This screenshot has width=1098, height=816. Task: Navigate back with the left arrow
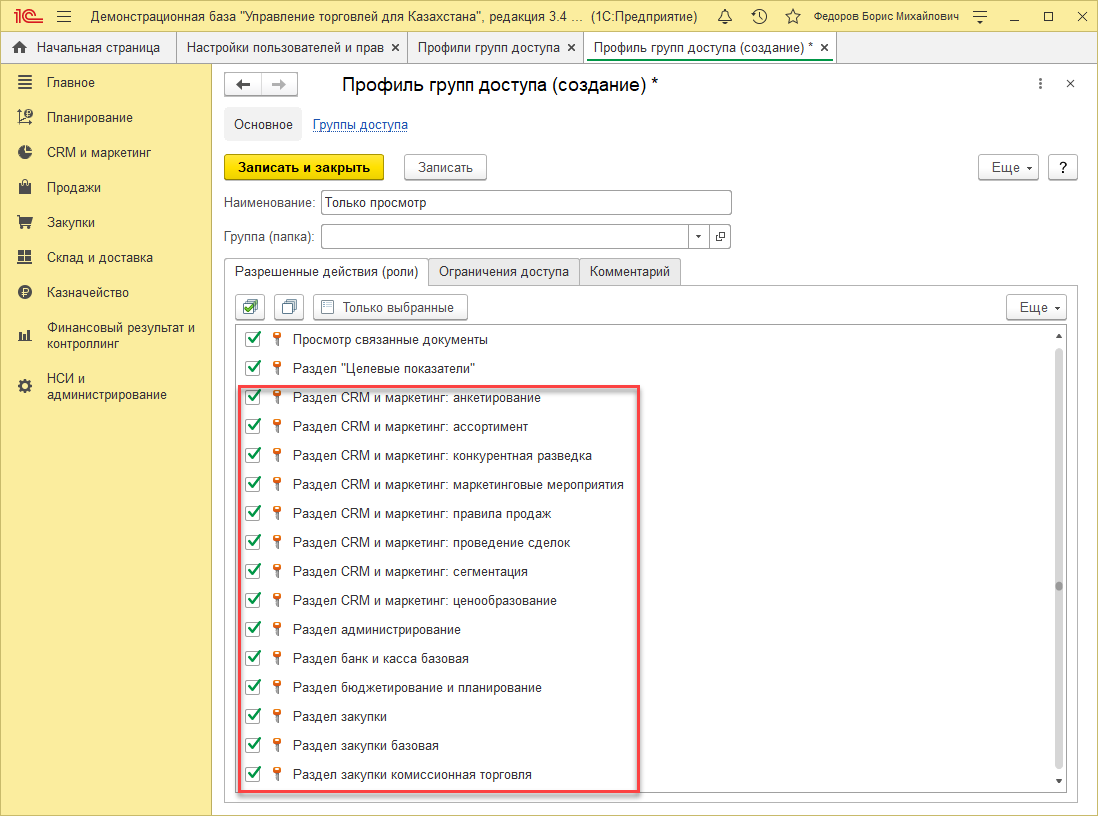tap(243, 85)
